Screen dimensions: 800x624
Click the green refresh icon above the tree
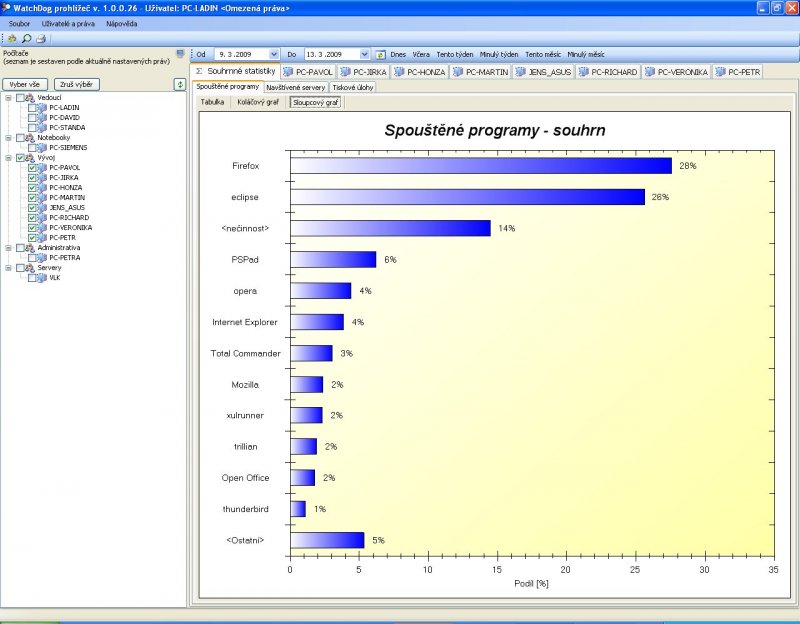click(180, 84)
